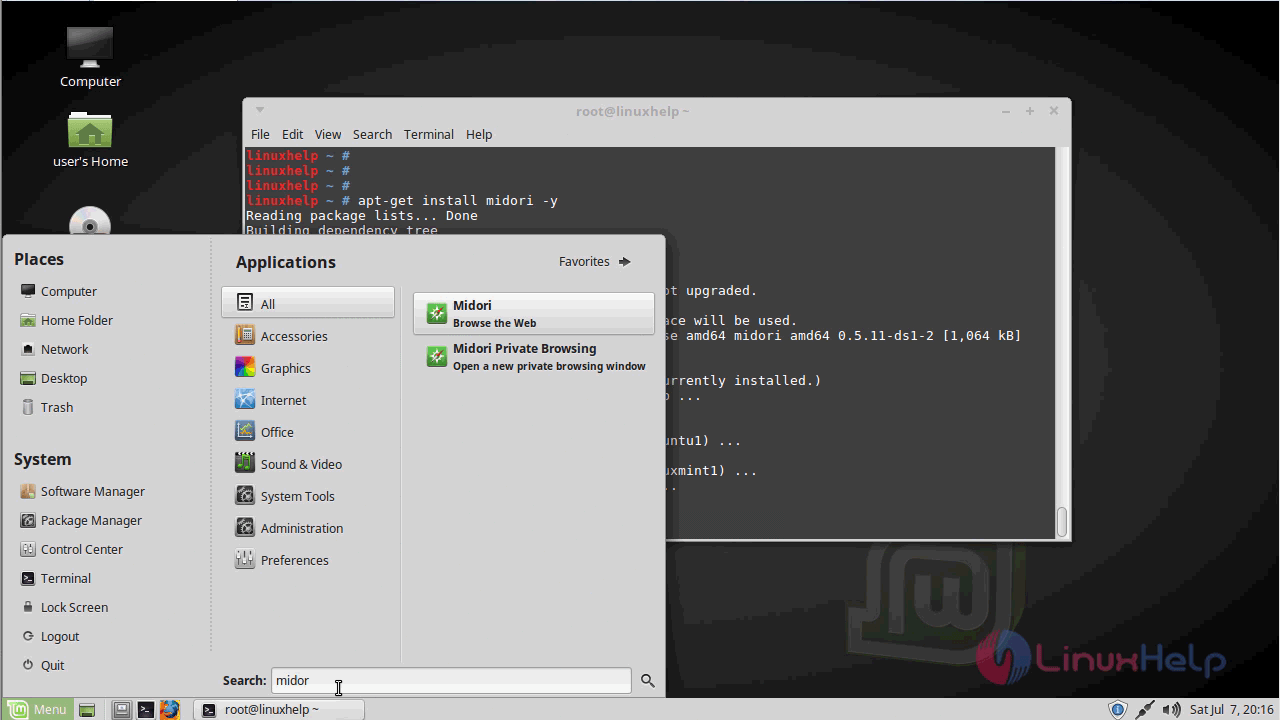Click the Applications heading

pyautogui.click(x=286, y=262)
